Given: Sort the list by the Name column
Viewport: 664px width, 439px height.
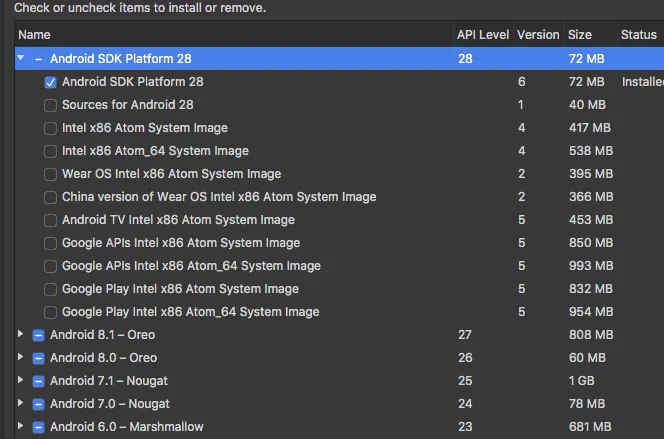Looking at the screenshot, I should click(x=230, y=35).
